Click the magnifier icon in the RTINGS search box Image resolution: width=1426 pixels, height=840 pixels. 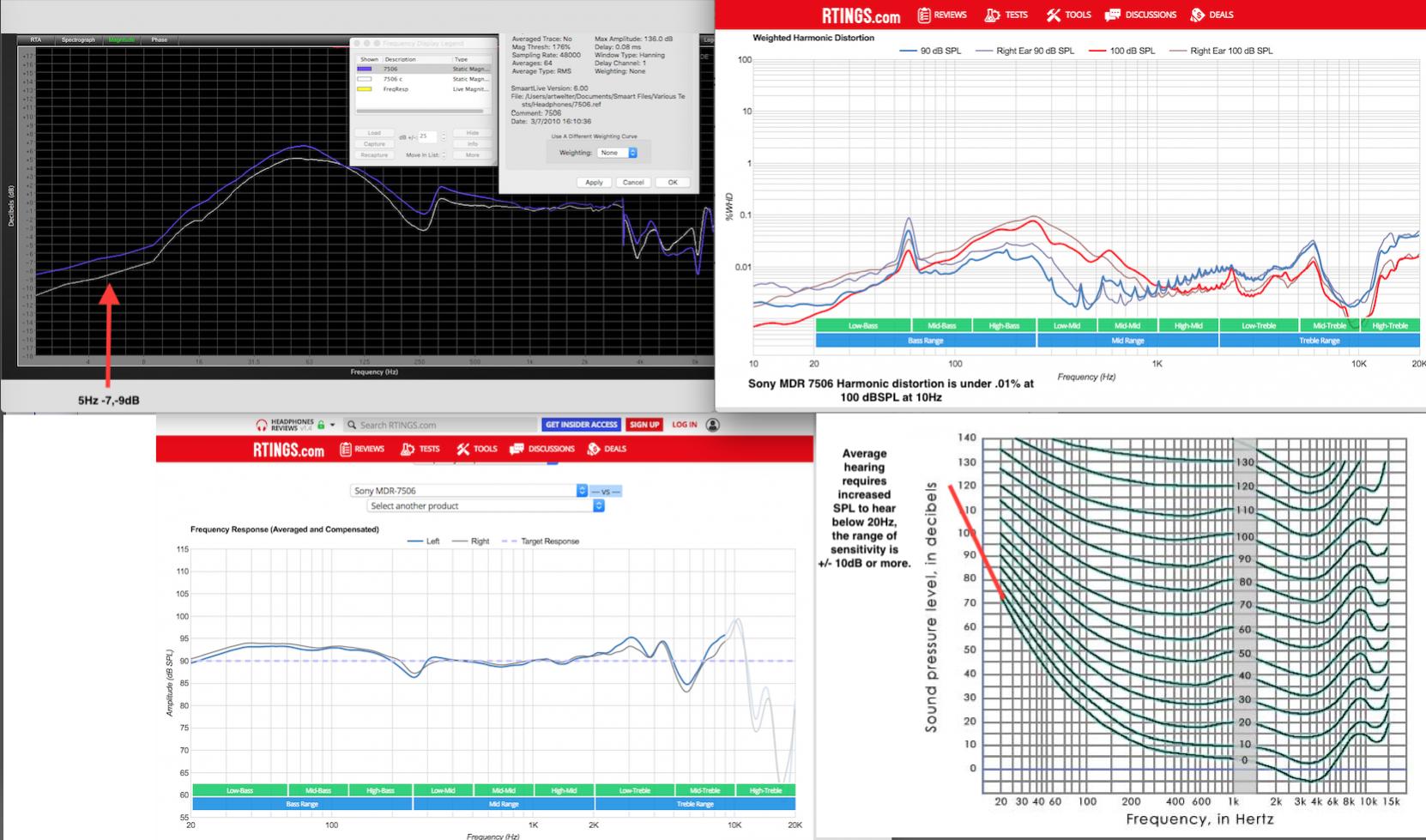(x=352, y=425)
